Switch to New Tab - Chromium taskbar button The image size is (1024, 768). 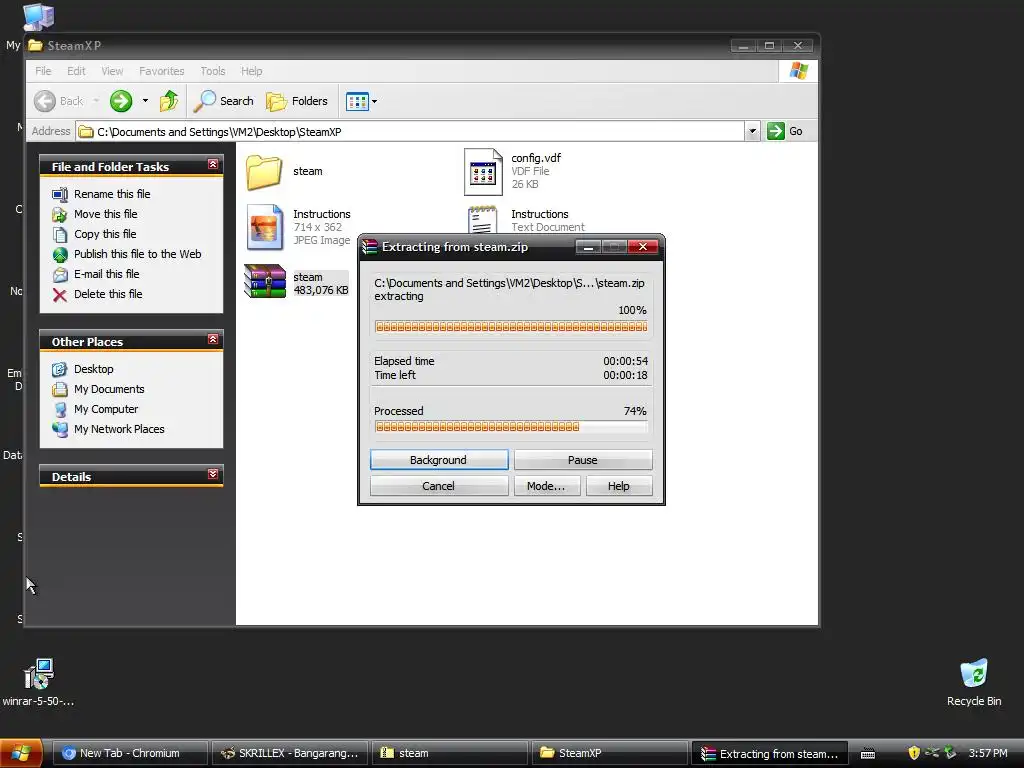(129, 753)
